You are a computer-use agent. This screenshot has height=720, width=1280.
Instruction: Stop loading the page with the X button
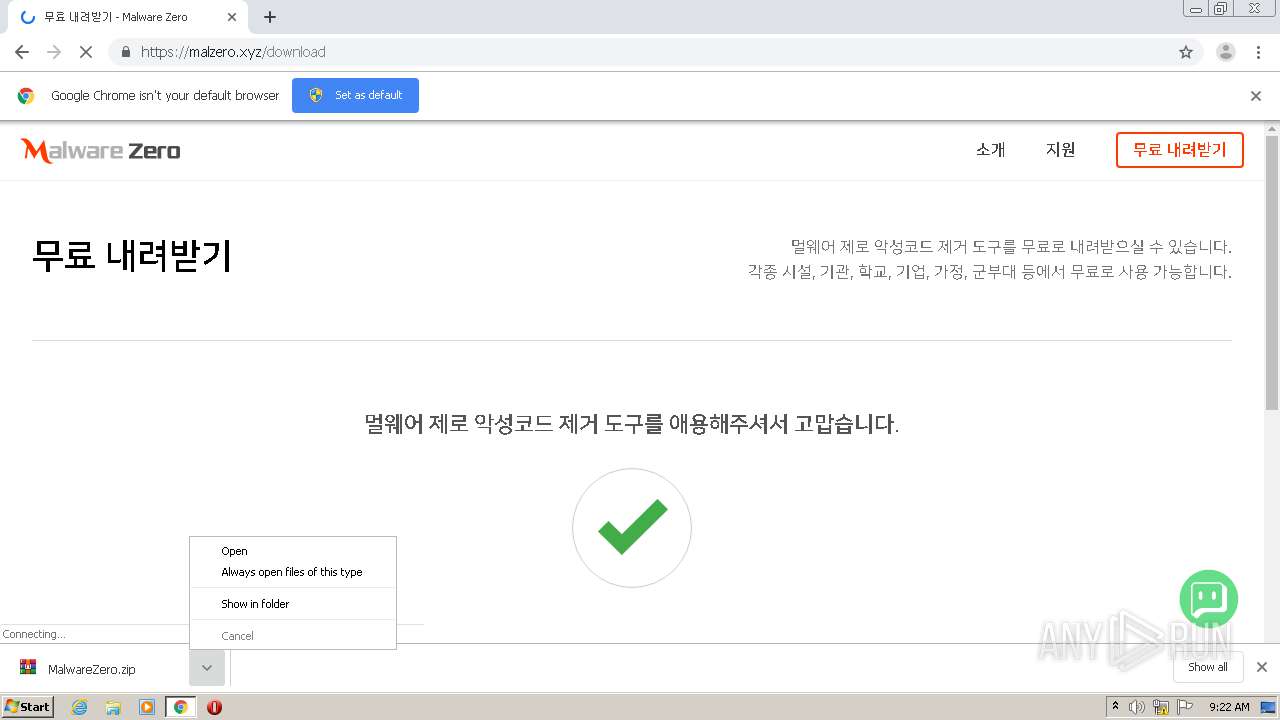(x=86, y=52)
